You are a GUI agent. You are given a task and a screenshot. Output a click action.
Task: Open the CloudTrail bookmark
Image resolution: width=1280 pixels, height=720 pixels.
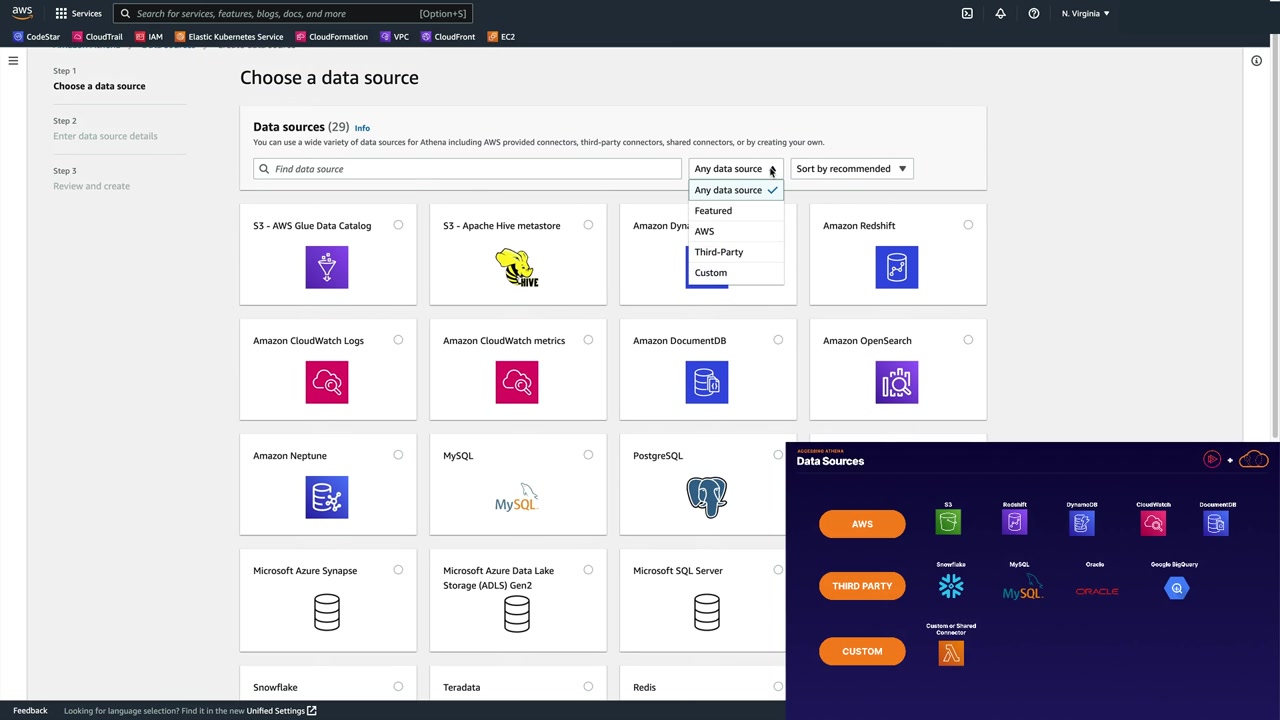tap(98, 37)
